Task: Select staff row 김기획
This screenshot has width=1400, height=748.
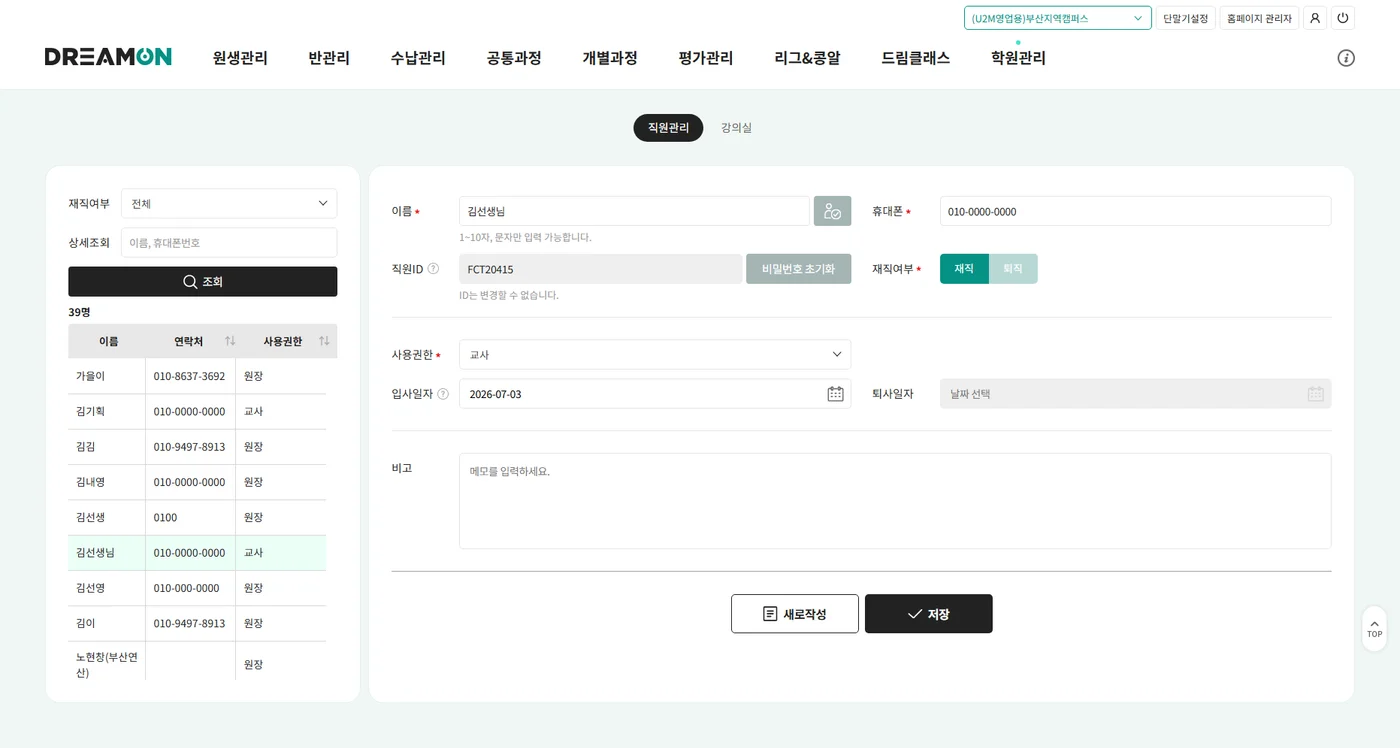Action: pos(197,411)
